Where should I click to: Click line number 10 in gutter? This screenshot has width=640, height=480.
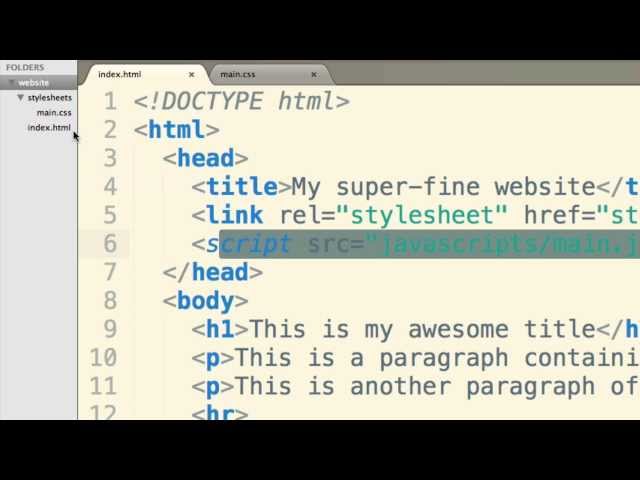pos(104,358)
